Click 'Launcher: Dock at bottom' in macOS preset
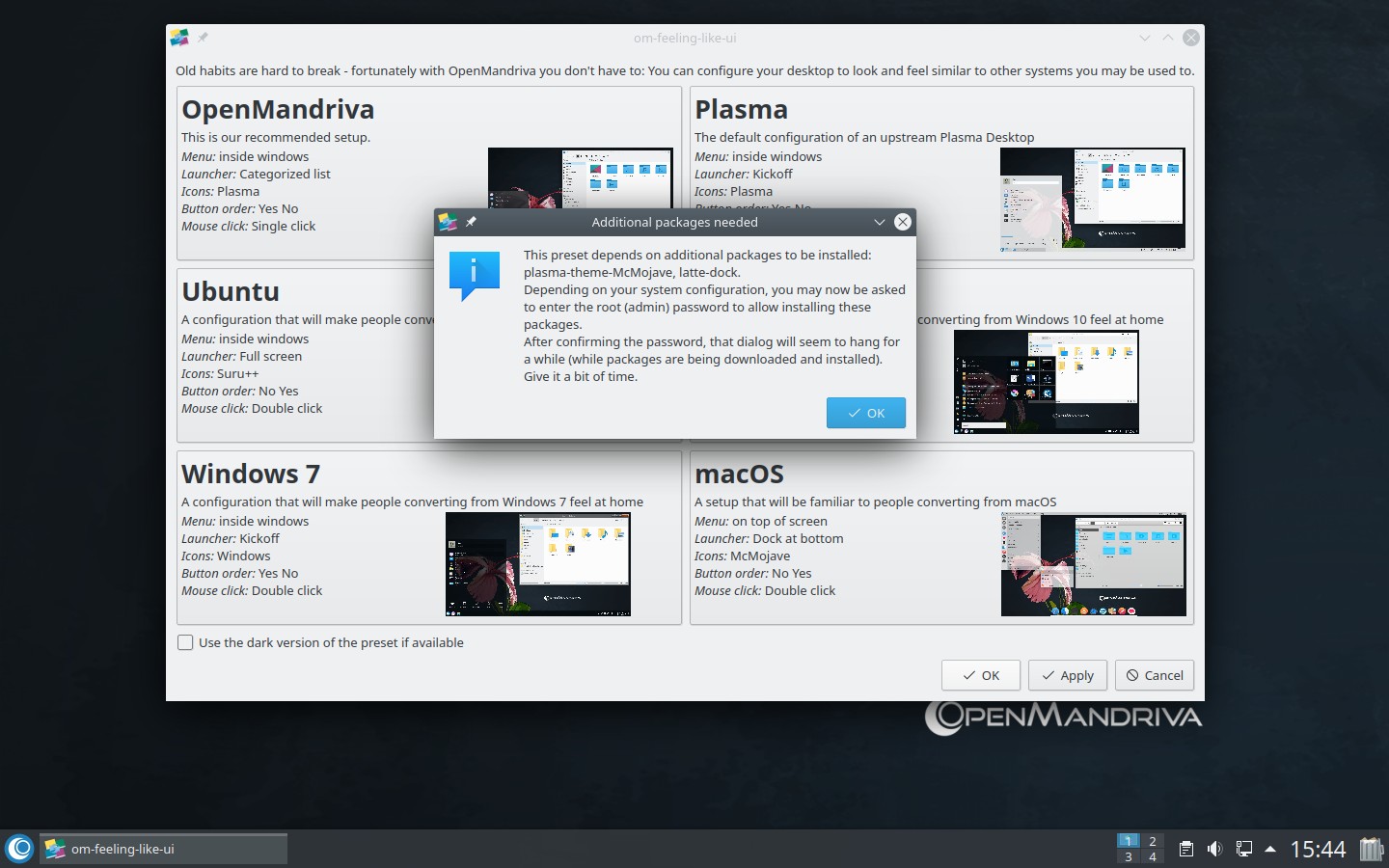 click(x=769, y=538)
